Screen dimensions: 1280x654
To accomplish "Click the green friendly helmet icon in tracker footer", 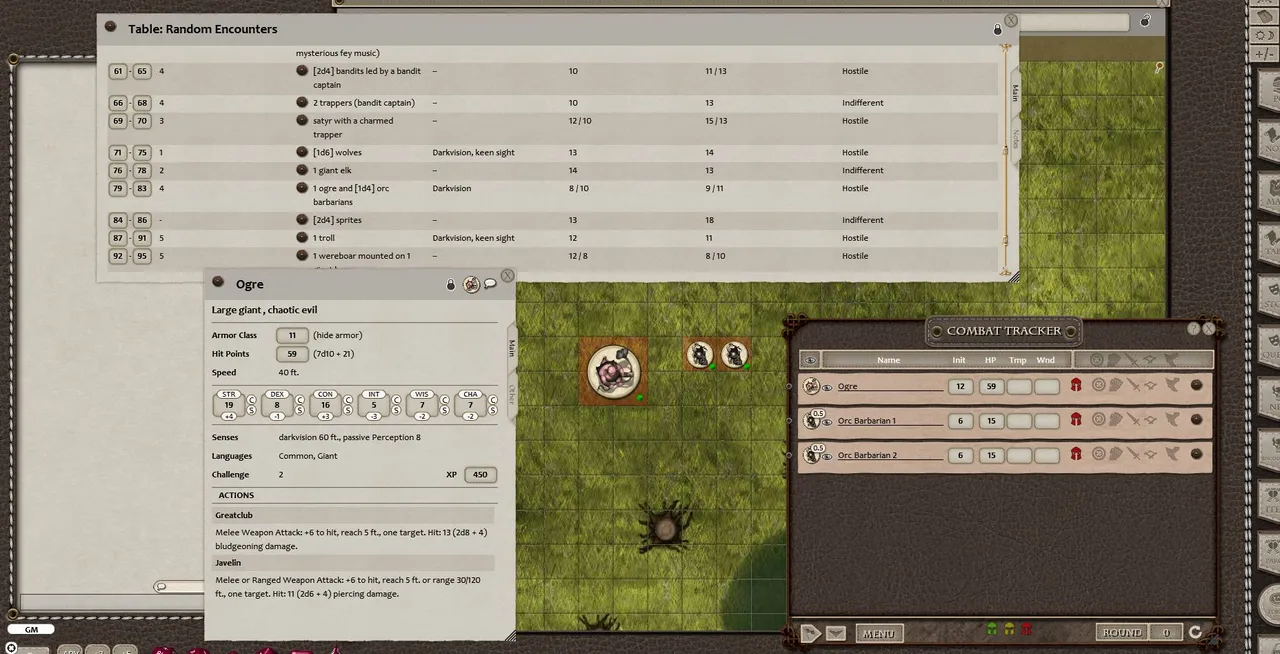I will 992,629.
